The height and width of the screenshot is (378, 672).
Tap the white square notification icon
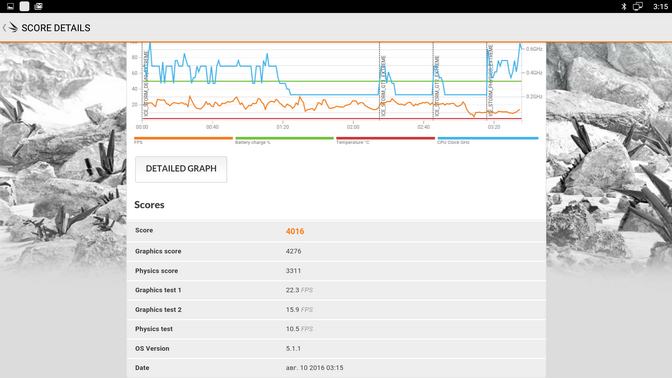point(24,6)
